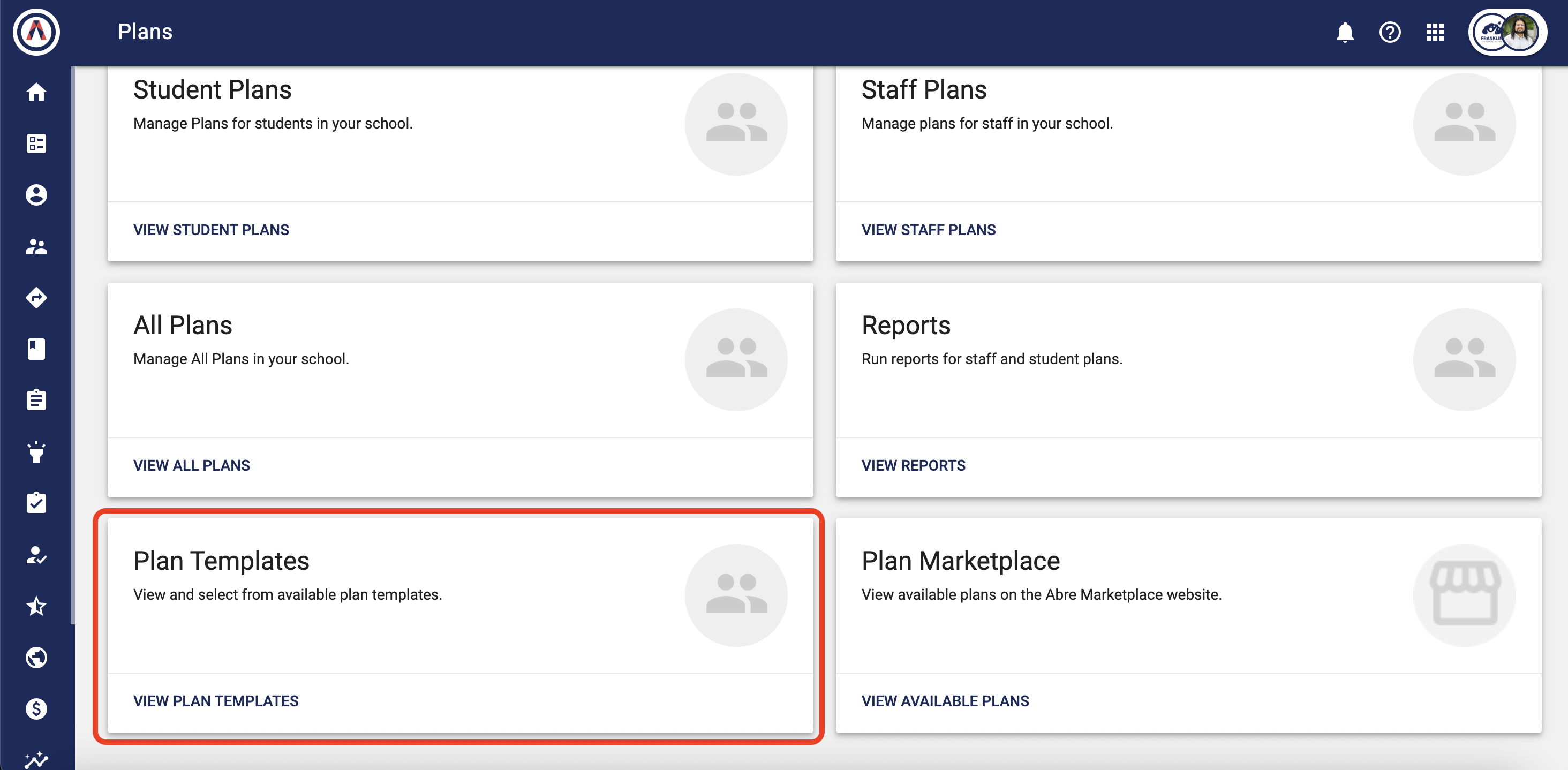1568x770 pixels.
Task: Open the notifications bell
Action: click(1345, 32)
